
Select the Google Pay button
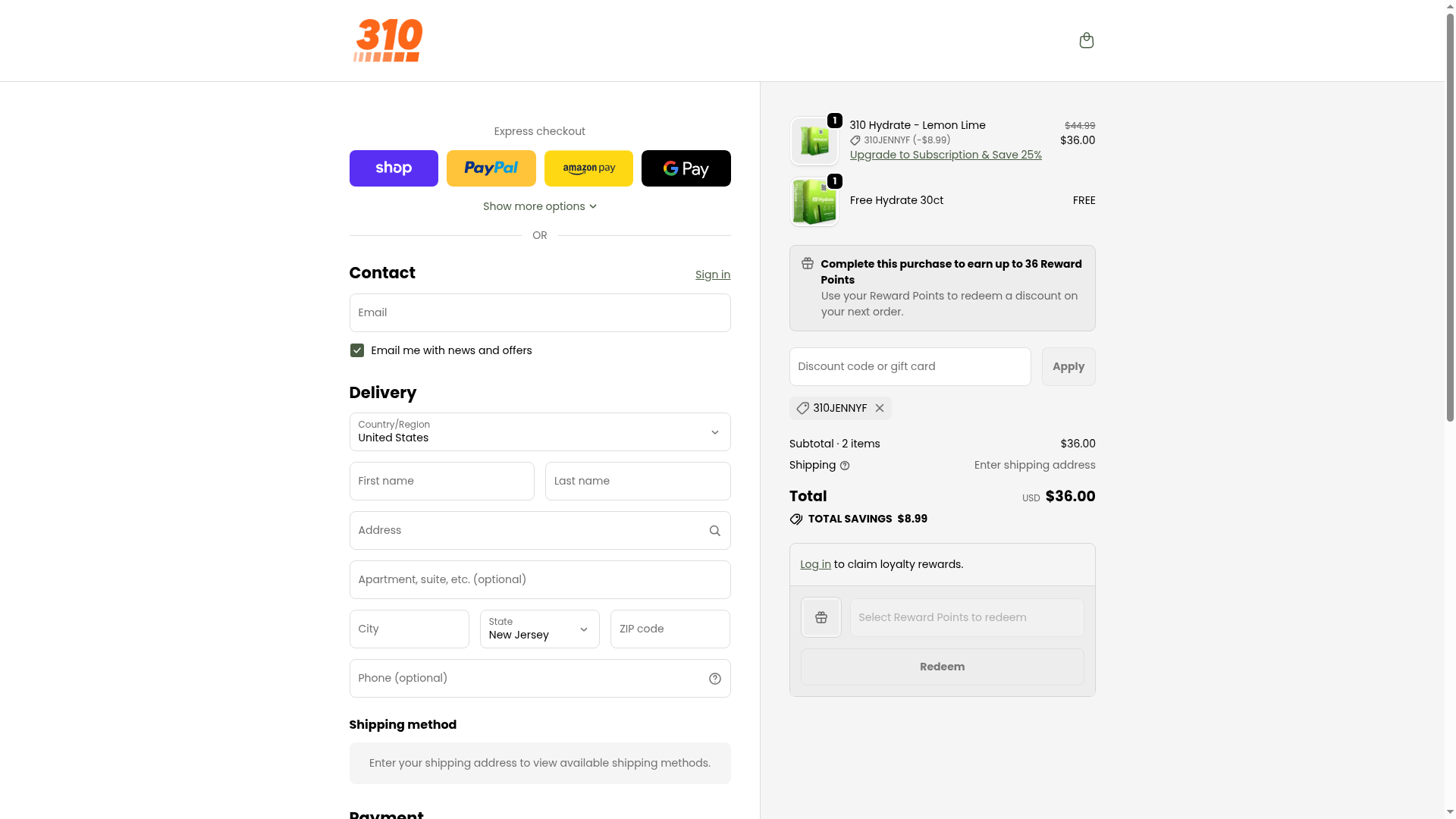pyautogui.click(x=686, y=168)
